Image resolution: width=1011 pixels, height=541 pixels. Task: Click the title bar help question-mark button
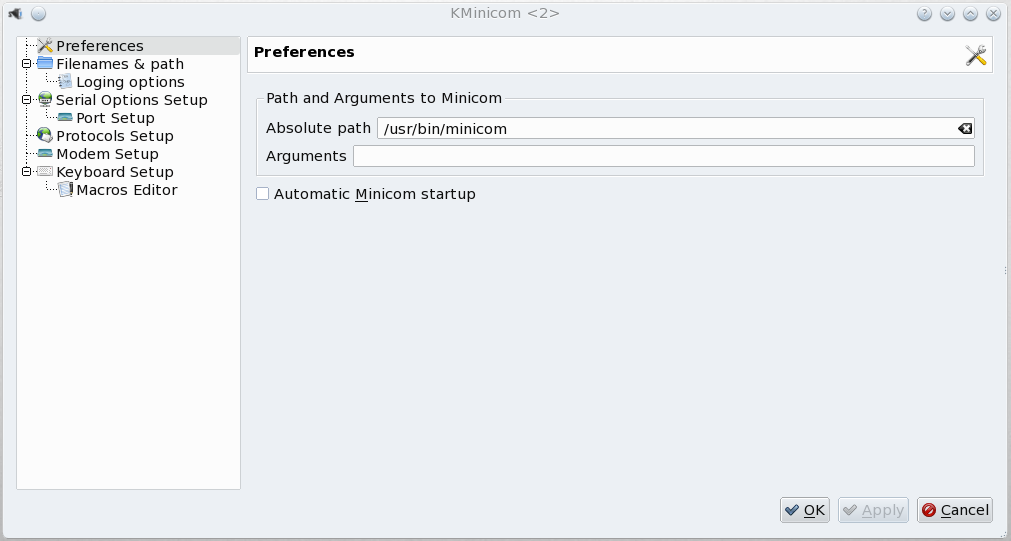[924, 14]
